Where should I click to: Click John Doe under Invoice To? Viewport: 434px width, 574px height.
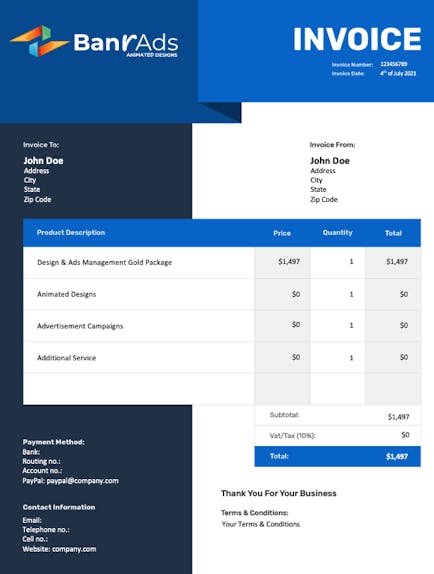point(44,161)
